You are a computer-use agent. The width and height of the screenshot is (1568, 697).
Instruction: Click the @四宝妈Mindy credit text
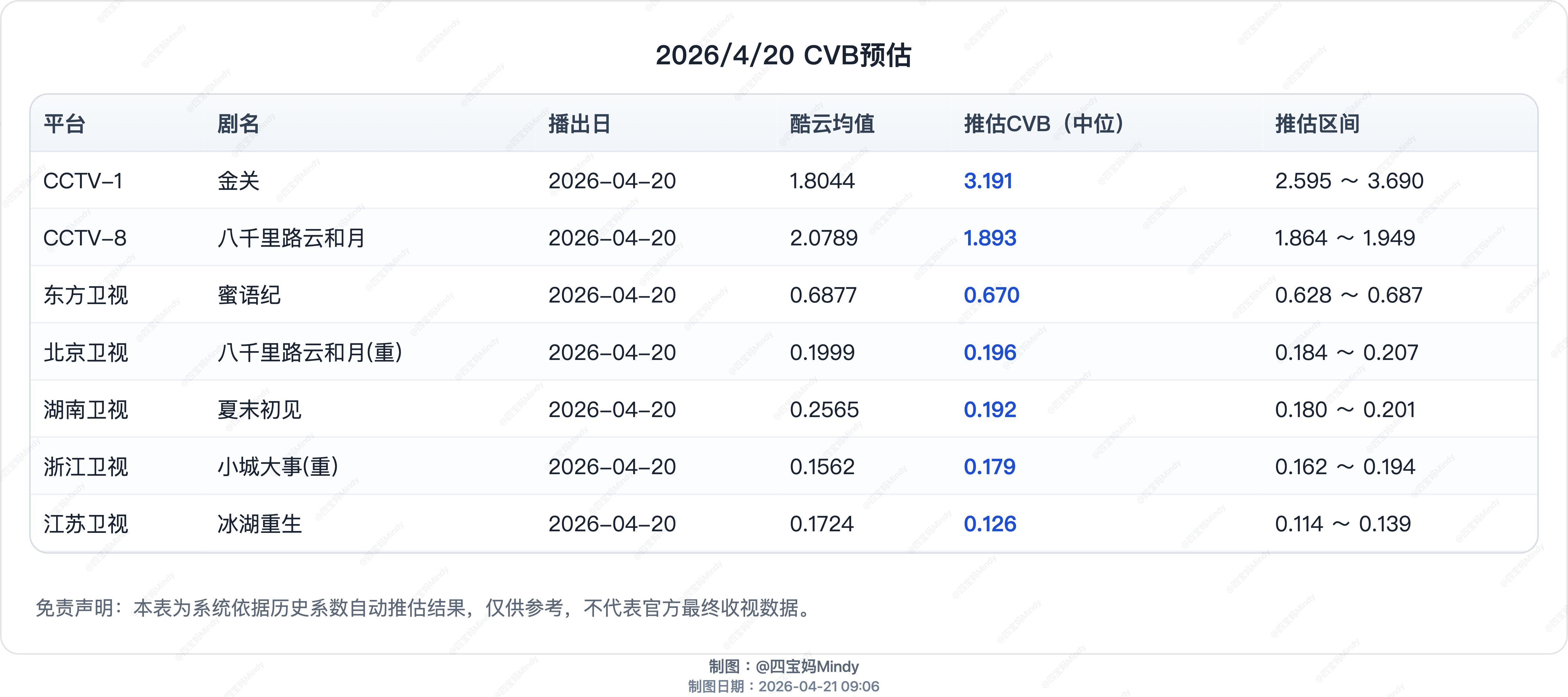[x=807, y=666]
